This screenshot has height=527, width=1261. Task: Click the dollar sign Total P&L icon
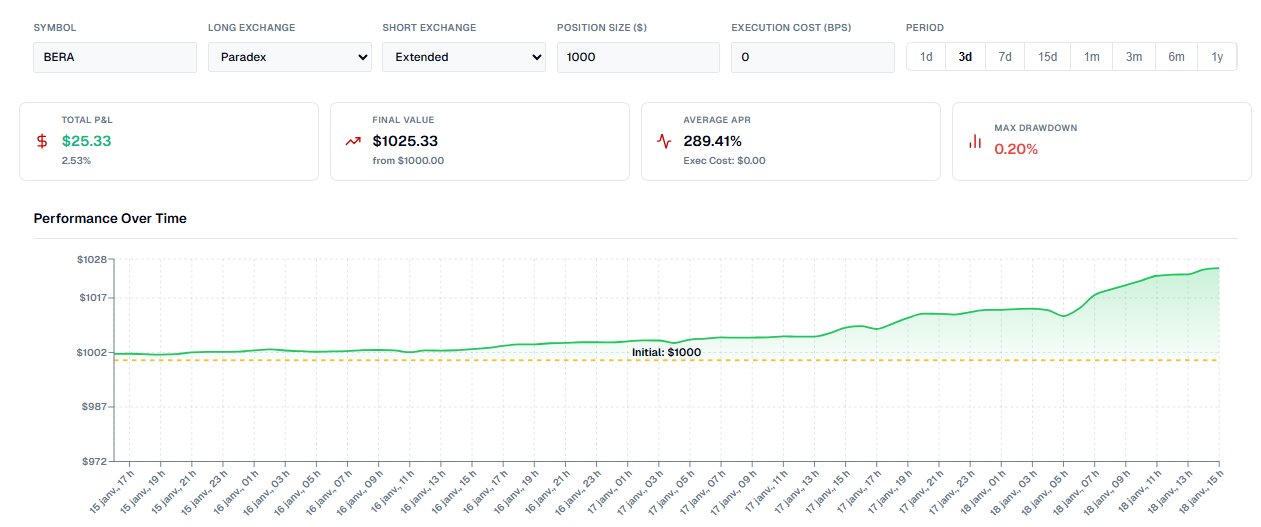[42, 141]
